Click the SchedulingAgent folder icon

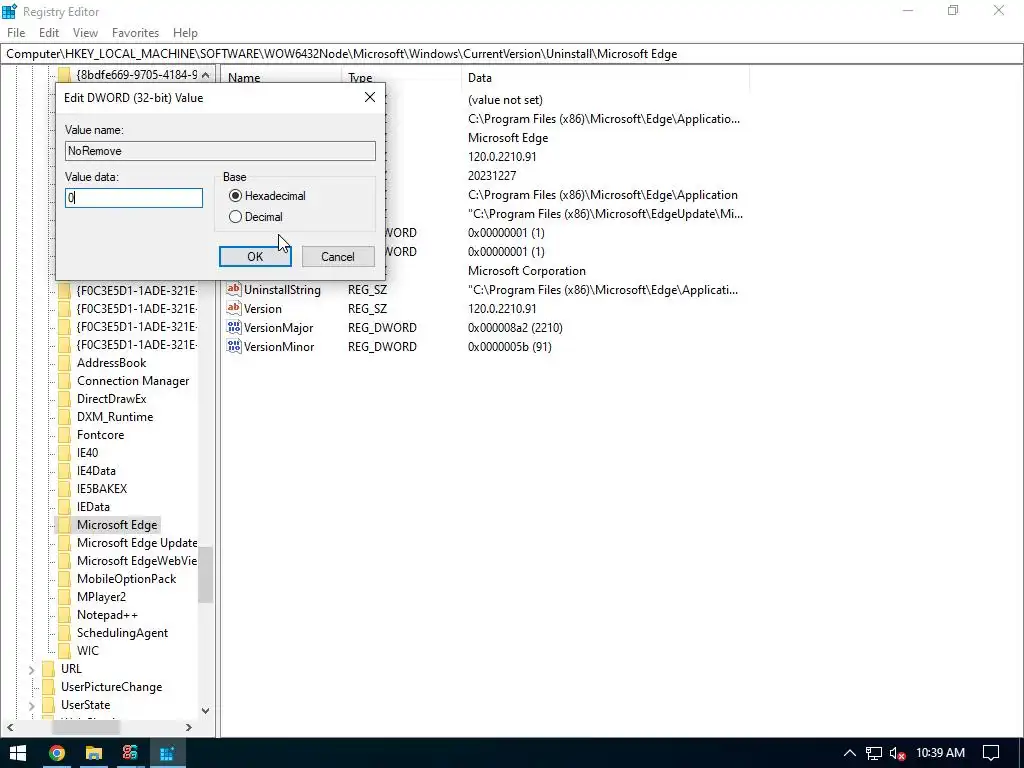64,633
